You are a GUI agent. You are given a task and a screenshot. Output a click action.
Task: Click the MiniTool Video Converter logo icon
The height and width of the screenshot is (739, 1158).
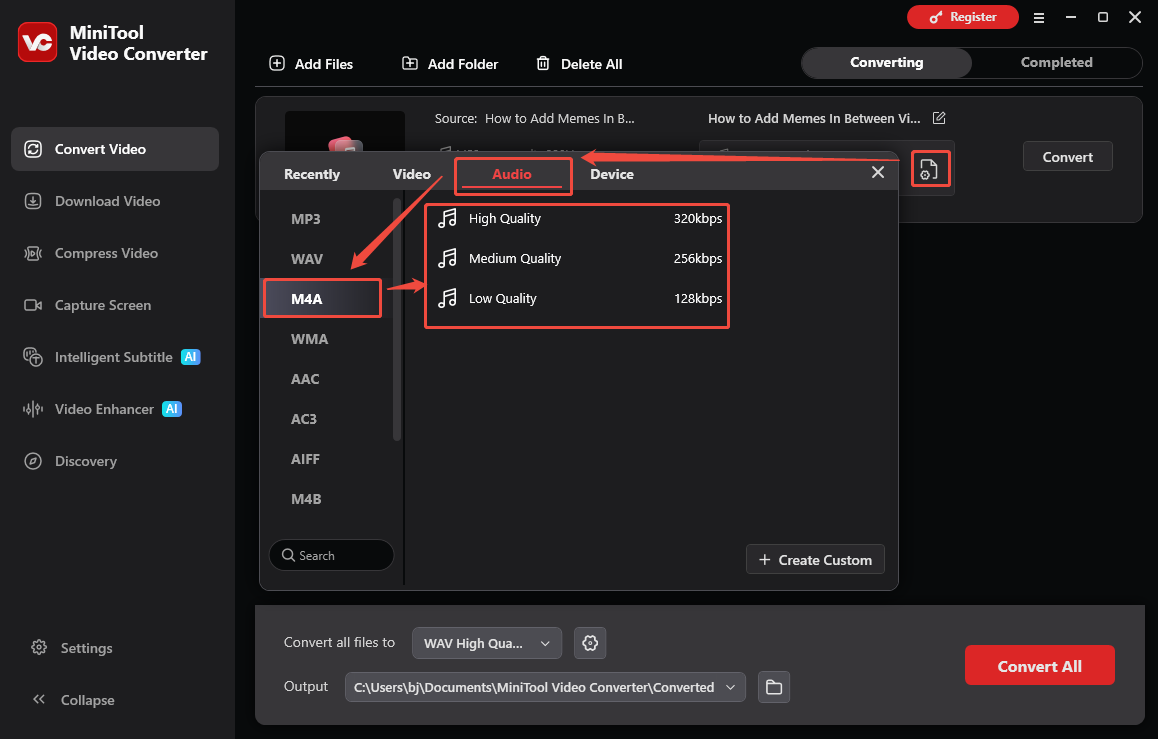[38, 42]
